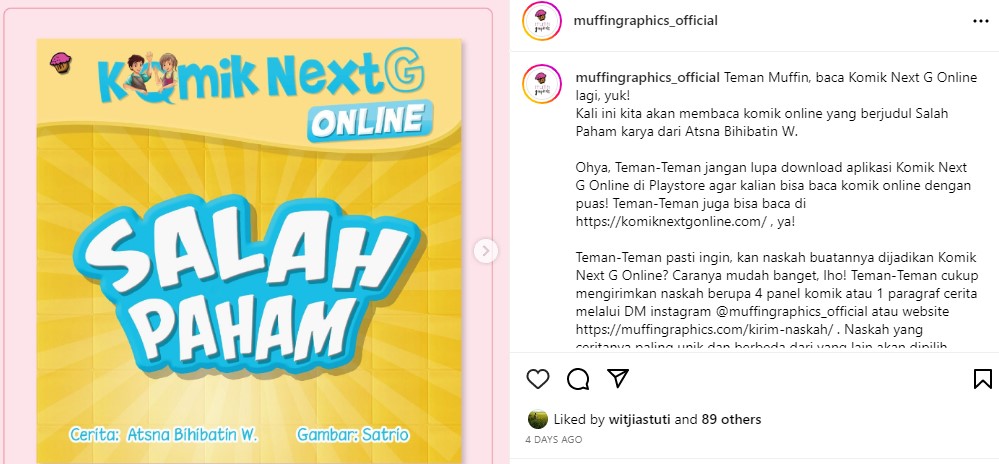Viewport: 999px width, 464px height.
Task: Show the list of 89 others who liked
Action: pyautogui.click(x=731, y=419)
